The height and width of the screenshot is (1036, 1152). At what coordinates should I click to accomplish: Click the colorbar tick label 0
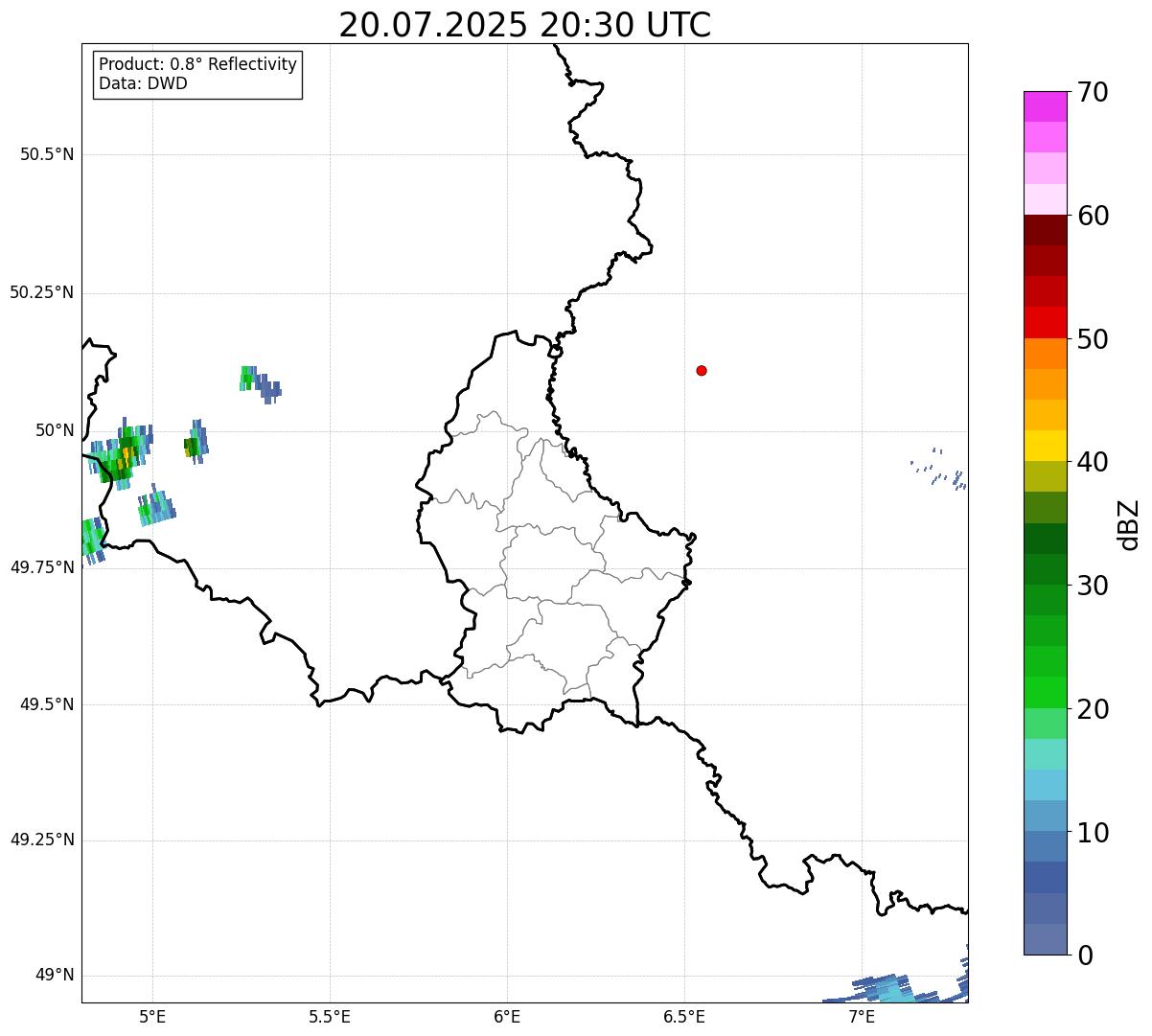point(1084,955)
